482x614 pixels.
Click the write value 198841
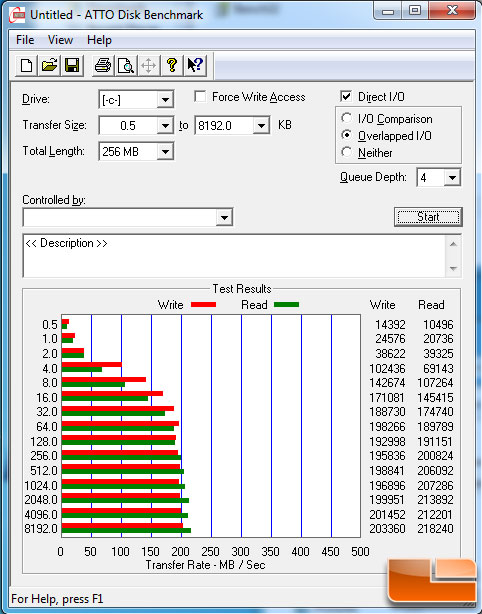387,471
